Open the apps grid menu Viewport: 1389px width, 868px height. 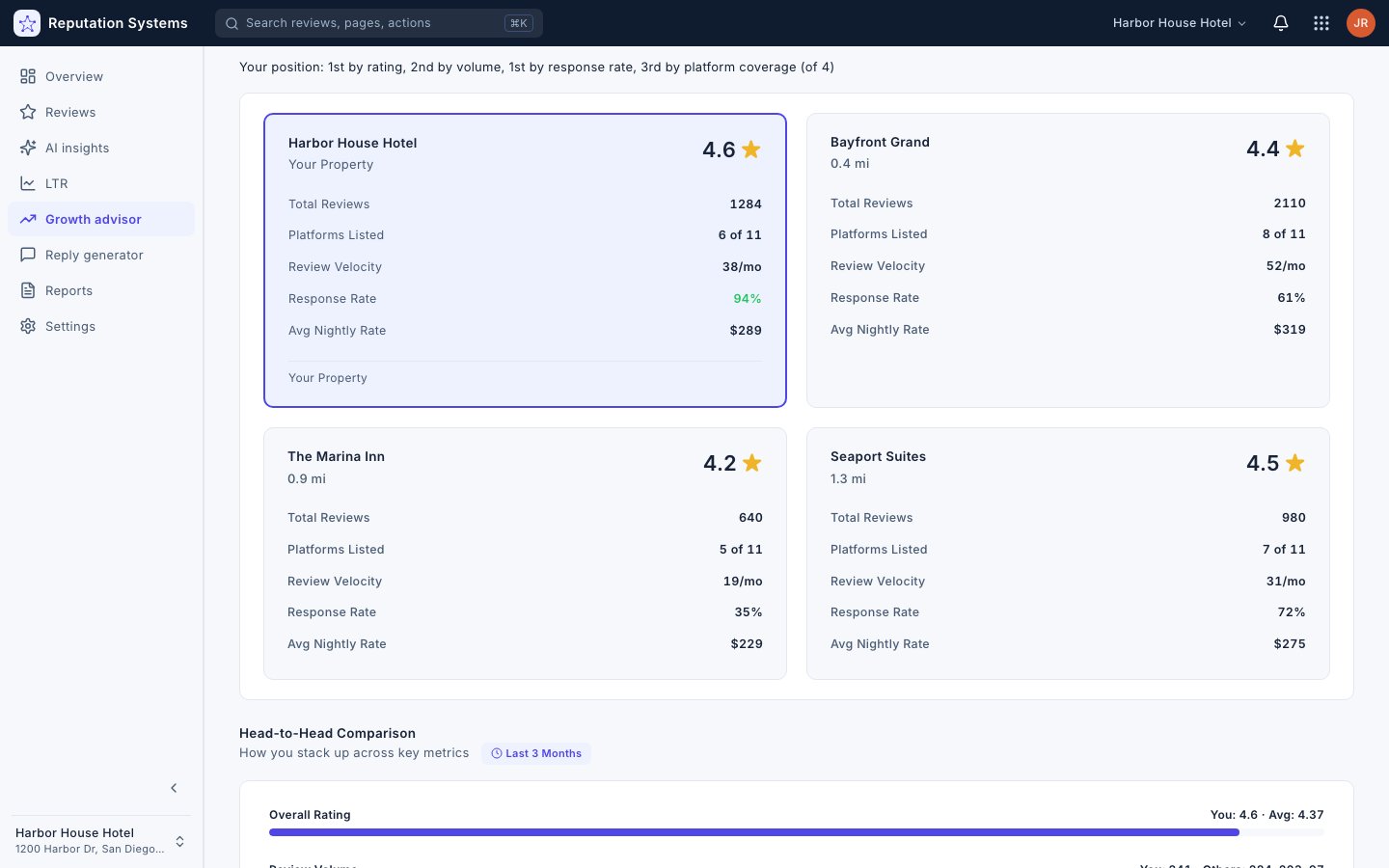pos(1321,23)
